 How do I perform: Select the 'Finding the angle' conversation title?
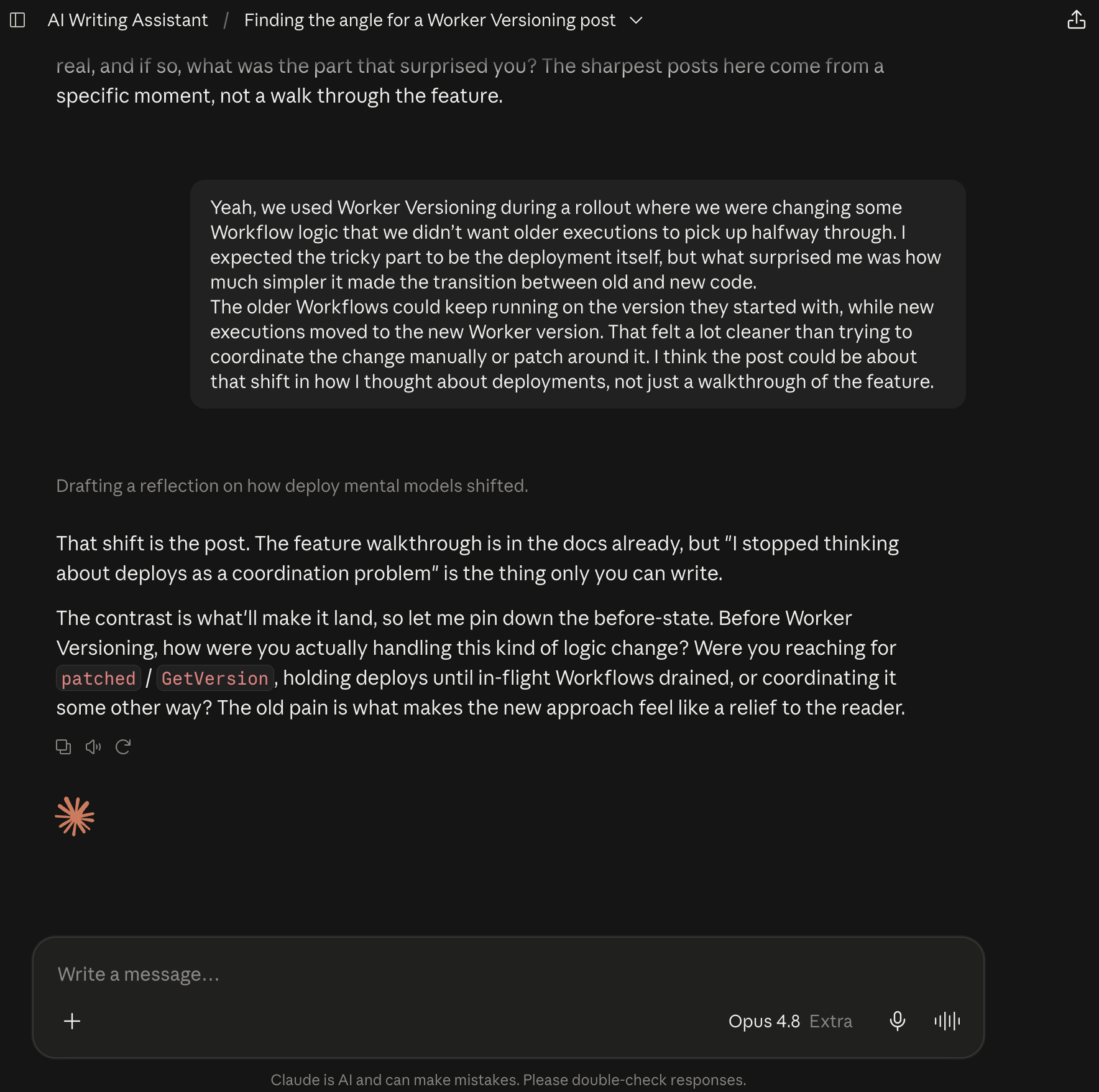pyautogui.click(x=430, y=21)
